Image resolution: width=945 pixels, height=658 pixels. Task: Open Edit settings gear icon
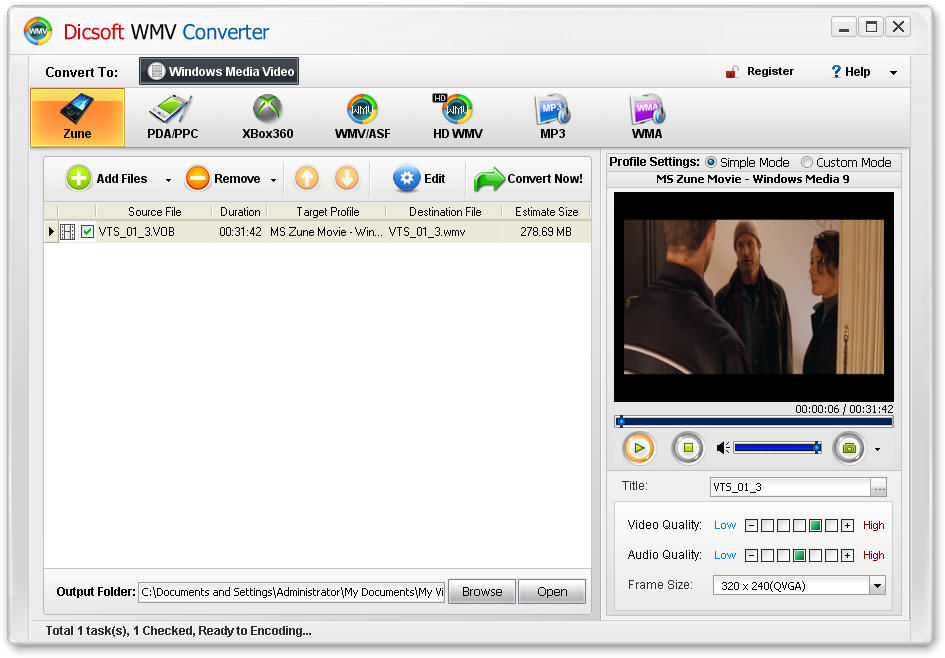(x=406, y=178)
